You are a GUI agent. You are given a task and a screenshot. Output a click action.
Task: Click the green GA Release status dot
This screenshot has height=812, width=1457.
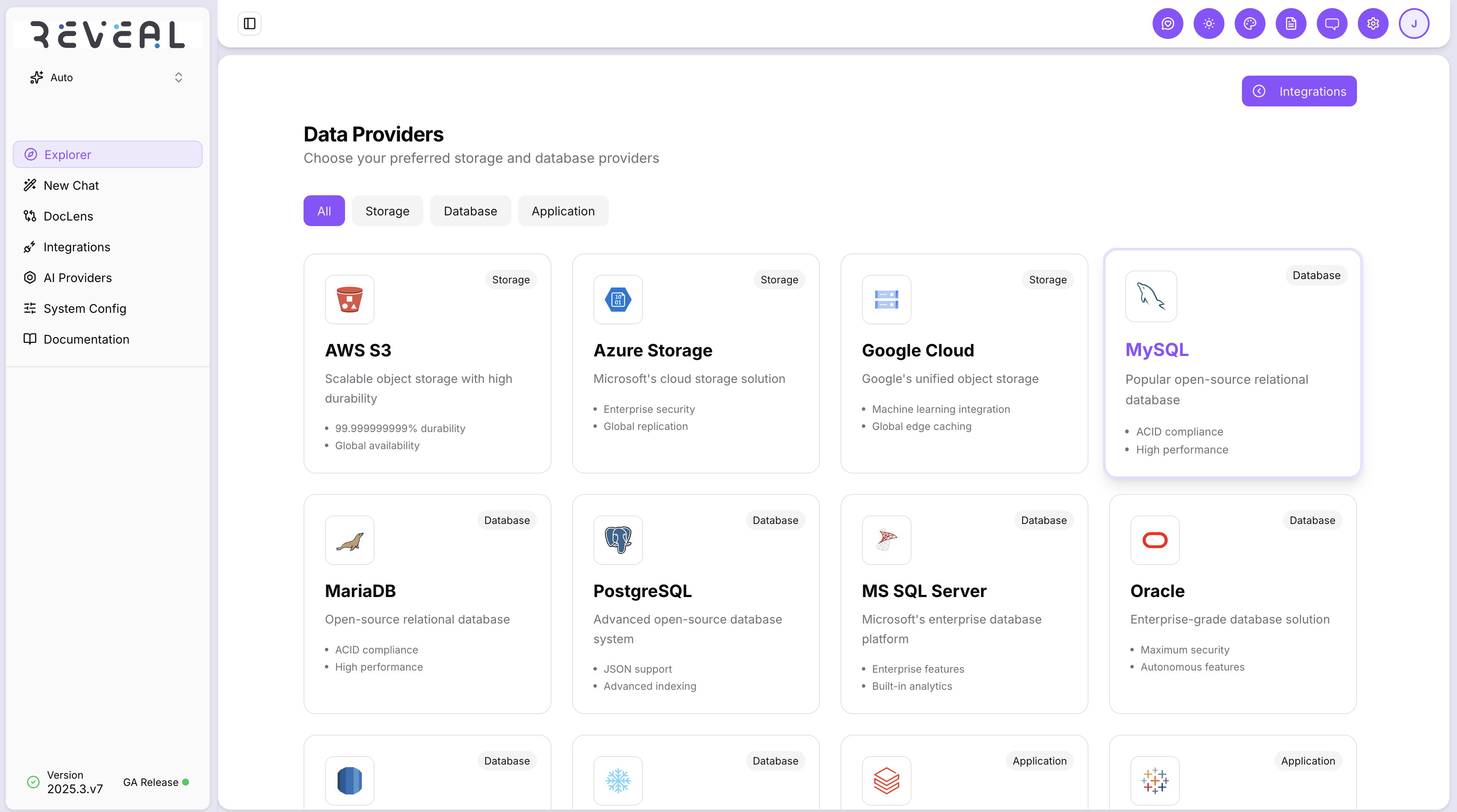186,783
